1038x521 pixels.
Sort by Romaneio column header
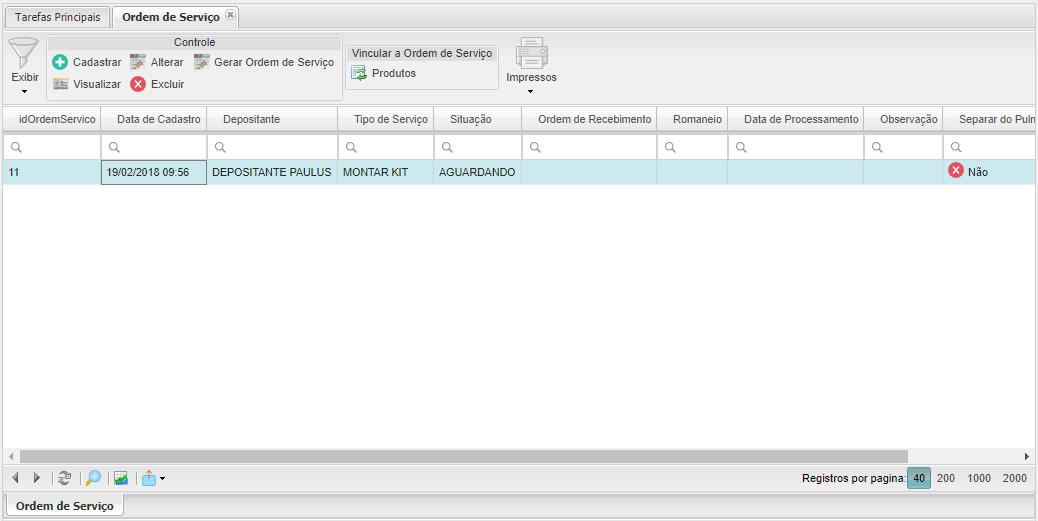(692, 119)
